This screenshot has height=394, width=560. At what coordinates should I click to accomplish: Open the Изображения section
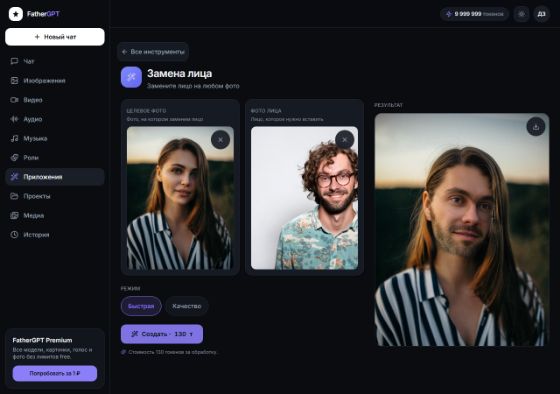(55, 81)
